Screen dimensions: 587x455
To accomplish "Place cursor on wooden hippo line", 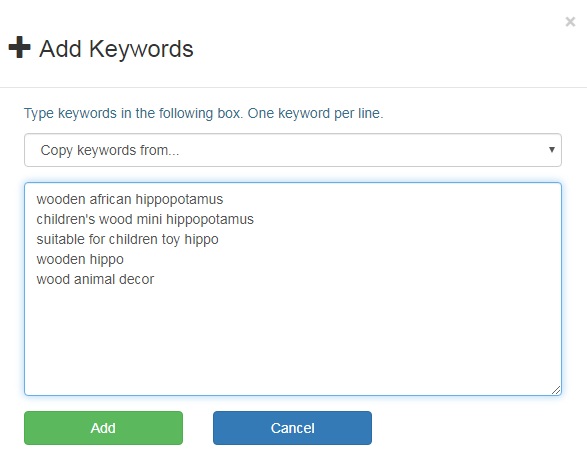I will click(x=80, y=260).
